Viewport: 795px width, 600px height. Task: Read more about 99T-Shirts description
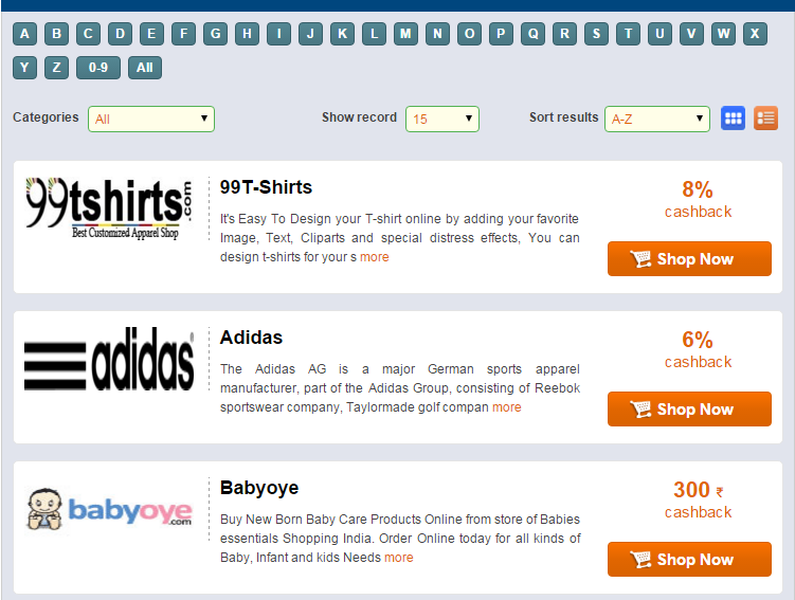coord(374,257)
